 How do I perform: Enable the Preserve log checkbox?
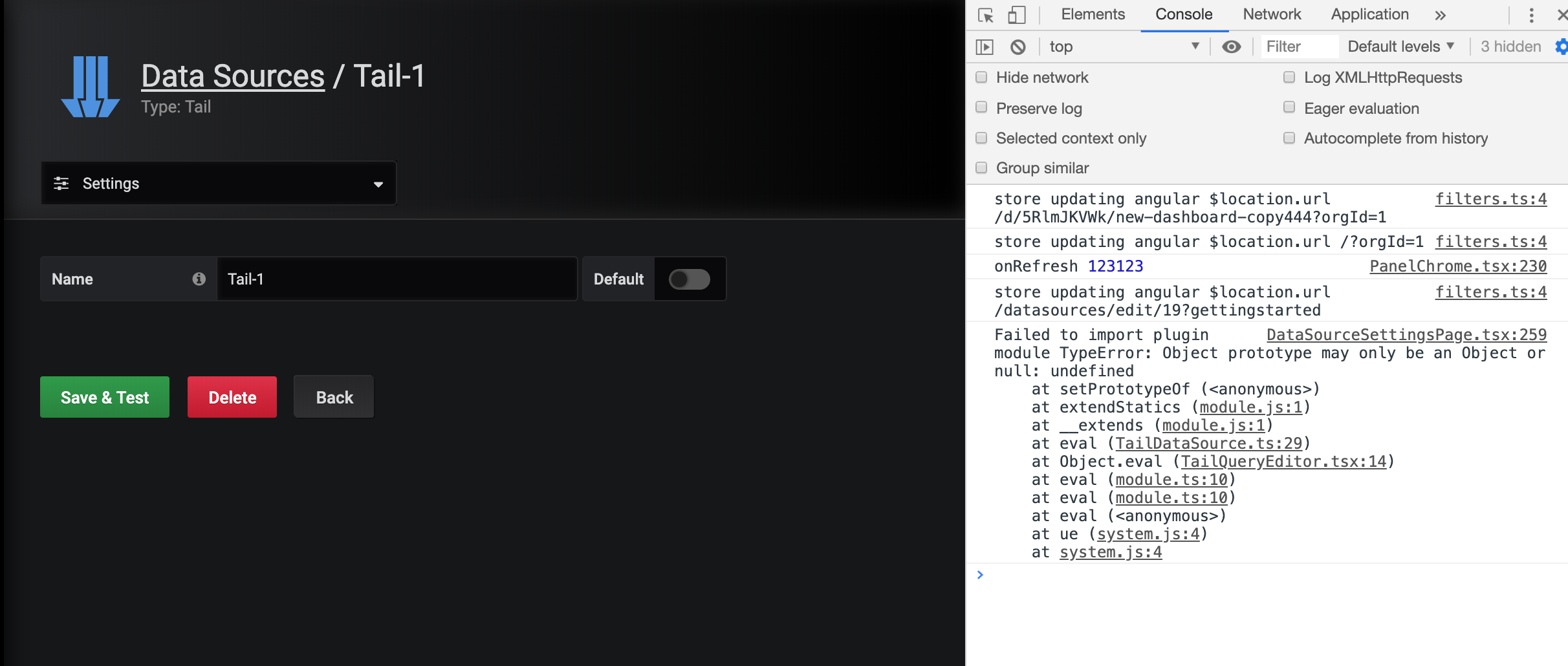point(981,108)
